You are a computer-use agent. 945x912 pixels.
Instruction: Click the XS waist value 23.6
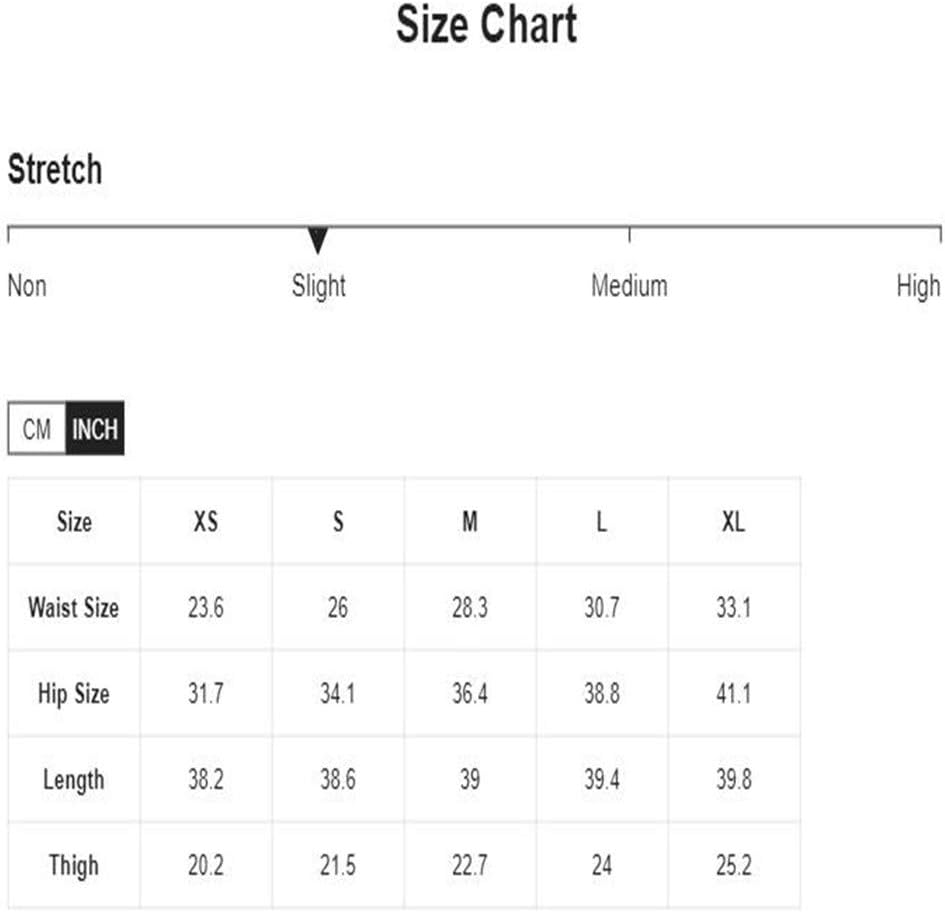pos(206,607)
